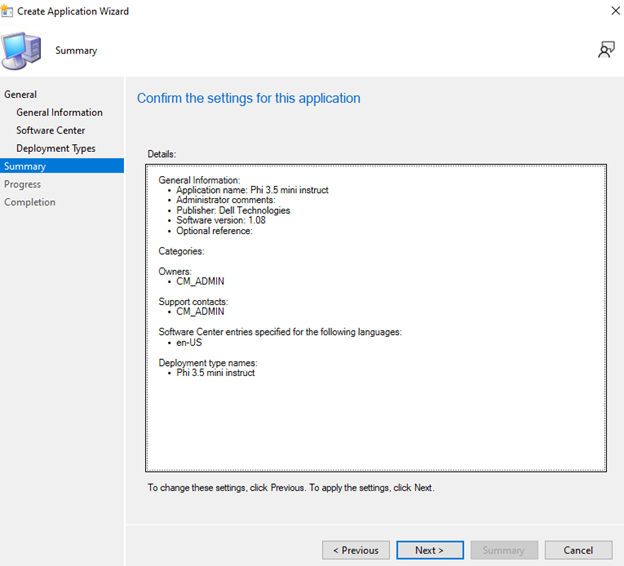Screen dimensions: 624x566
Task: Select the Completion step in sidebar
Action: tap(30, 202)
